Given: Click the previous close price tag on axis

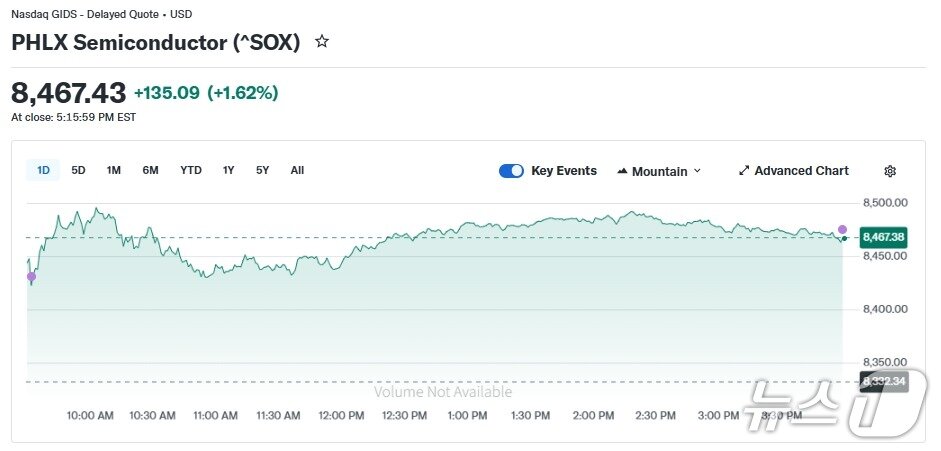Looking at the screenshot, I should (883, 381).
